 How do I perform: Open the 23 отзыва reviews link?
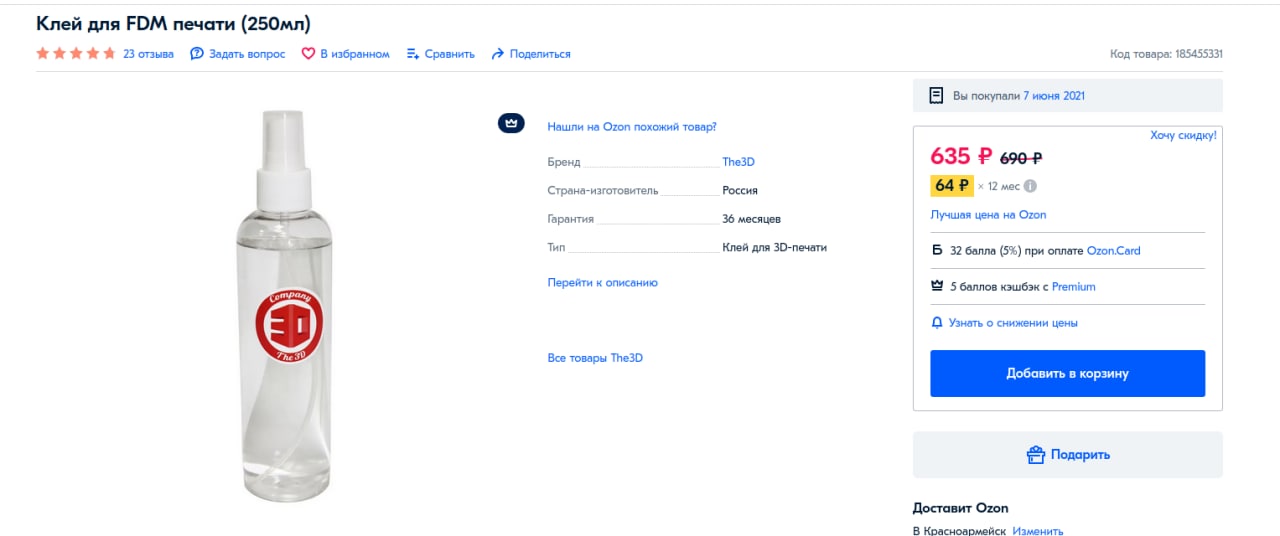click(x=148, y=54)
